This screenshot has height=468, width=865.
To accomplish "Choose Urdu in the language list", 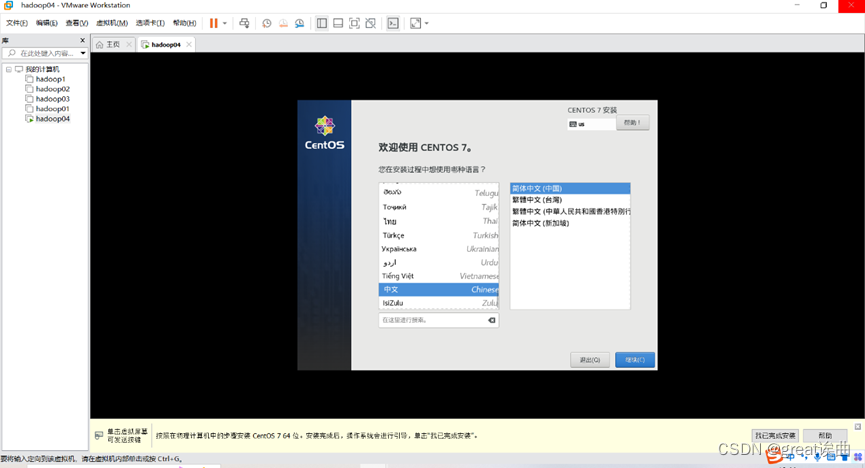I will 439,263.
